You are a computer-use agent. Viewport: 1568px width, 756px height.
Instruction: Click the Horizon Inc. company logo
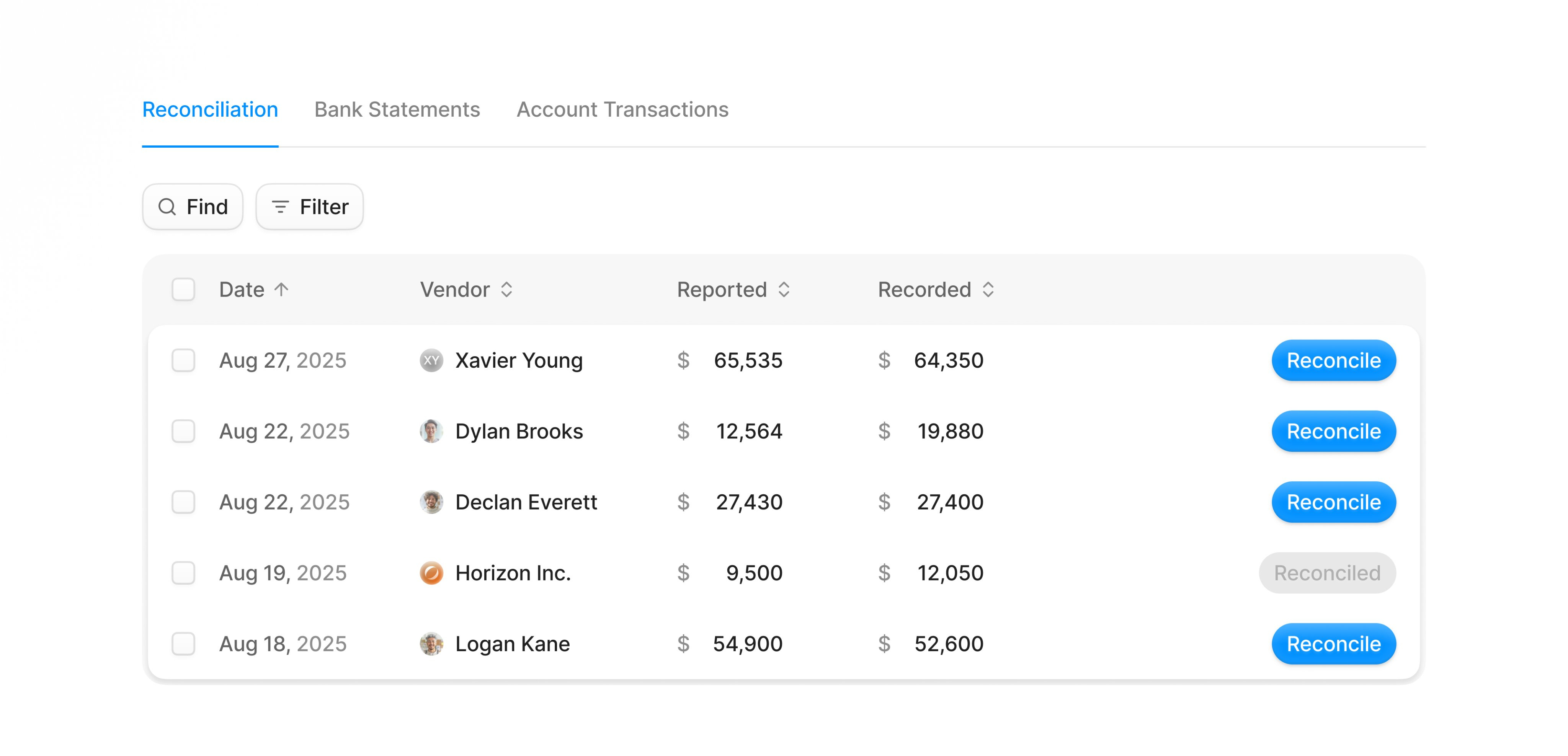tap(431, 572)
